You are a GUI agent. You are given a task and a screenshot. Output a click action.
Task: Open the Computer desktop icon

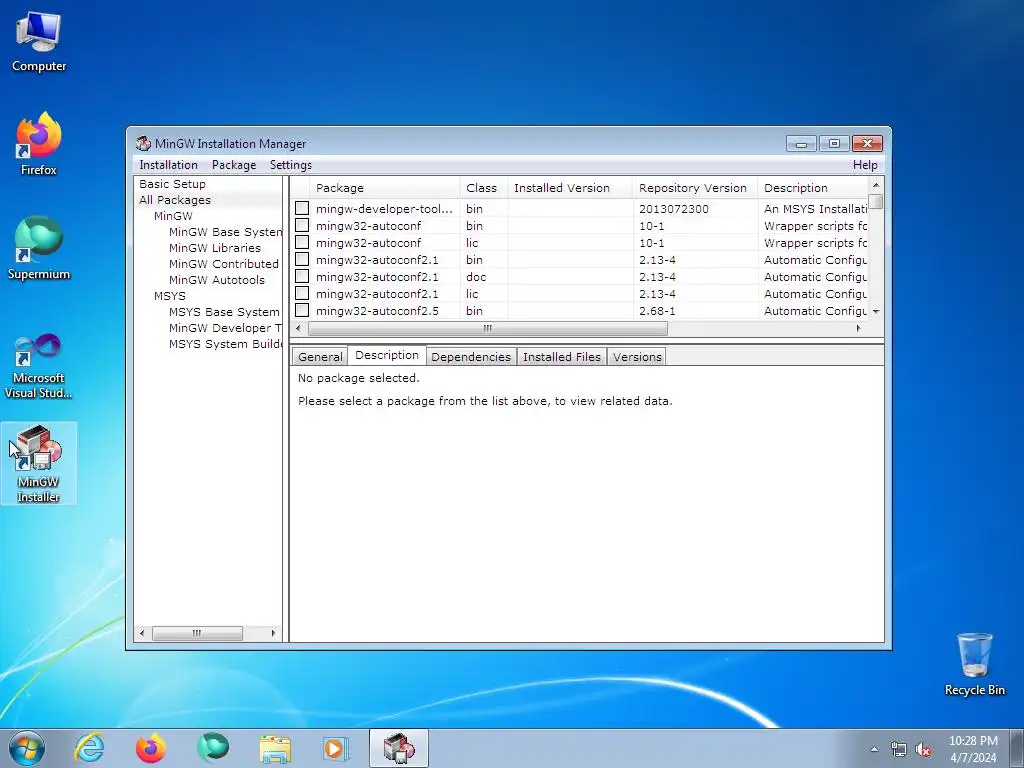click(39, 42)
